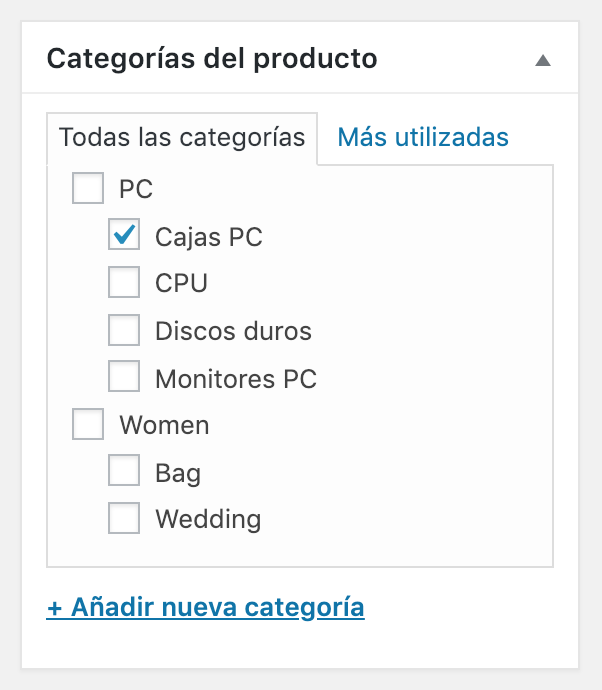Click the Añadir nueva categoría link
The height and width of the screenshot is (690, 602).
coord(205,607)
